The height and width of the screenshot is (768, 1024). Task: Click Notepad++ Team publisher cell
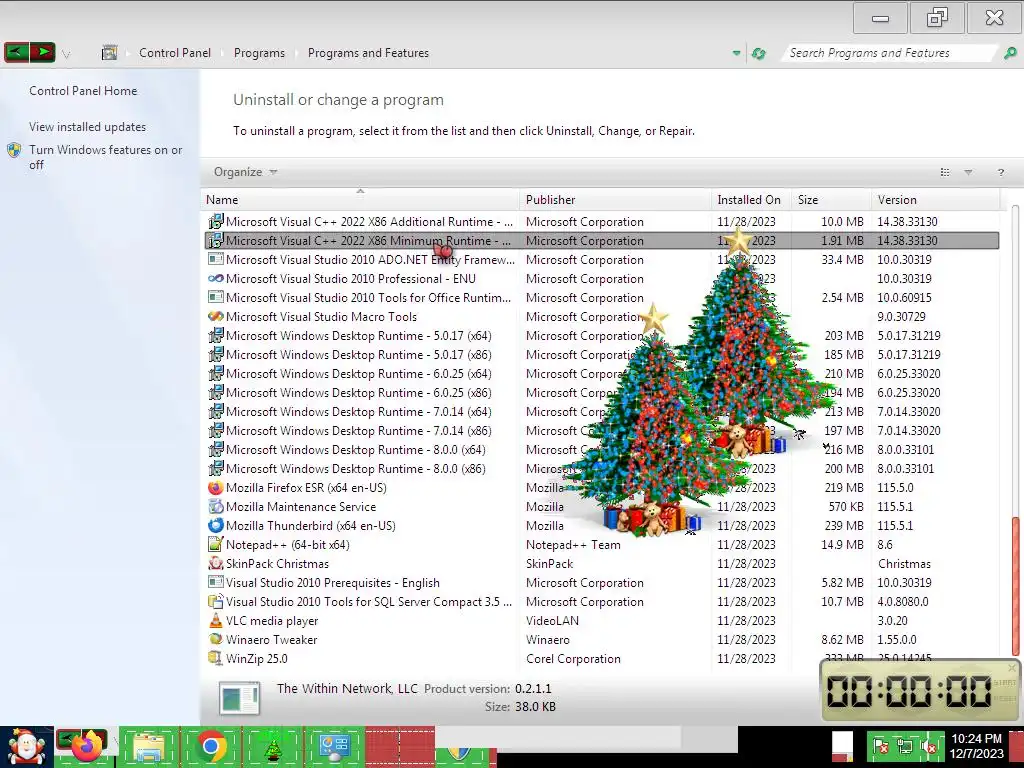coord(573,544)
